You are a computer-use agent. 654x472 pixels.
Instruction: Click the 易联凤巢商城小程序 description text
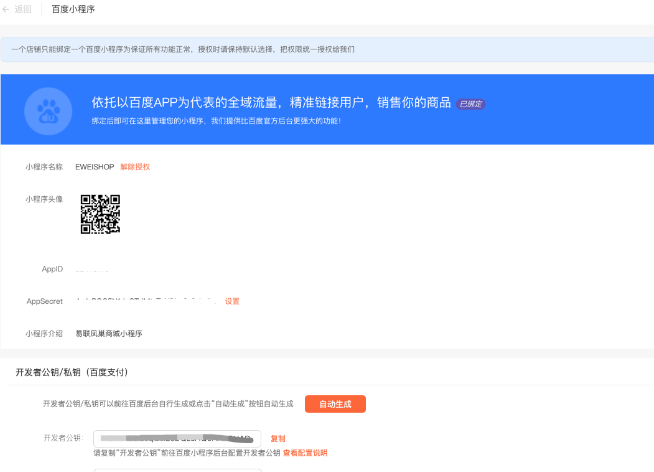coord(109,334)
